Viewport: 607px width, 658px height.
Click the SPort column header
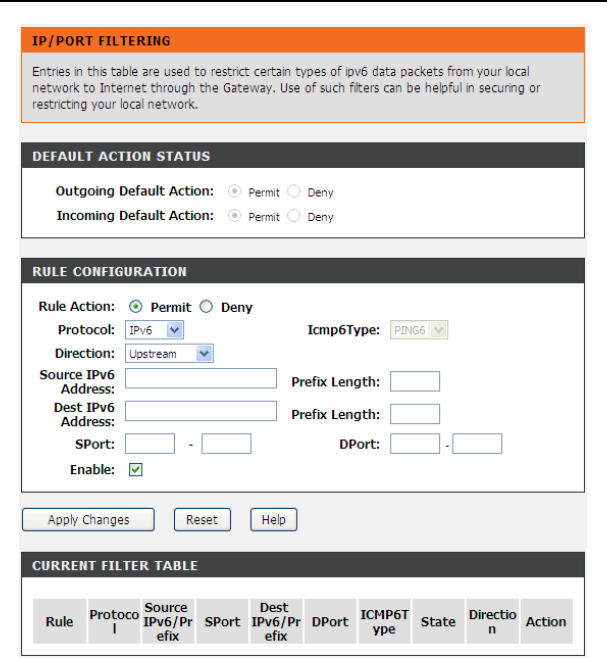[222, 621]
